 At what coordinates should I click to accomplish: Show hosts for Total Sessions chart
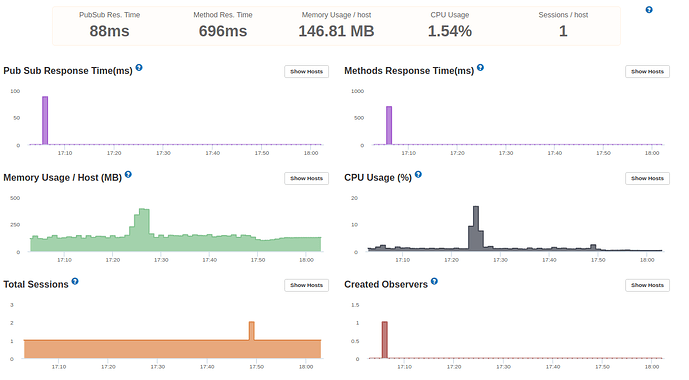[x=306, y=285]
